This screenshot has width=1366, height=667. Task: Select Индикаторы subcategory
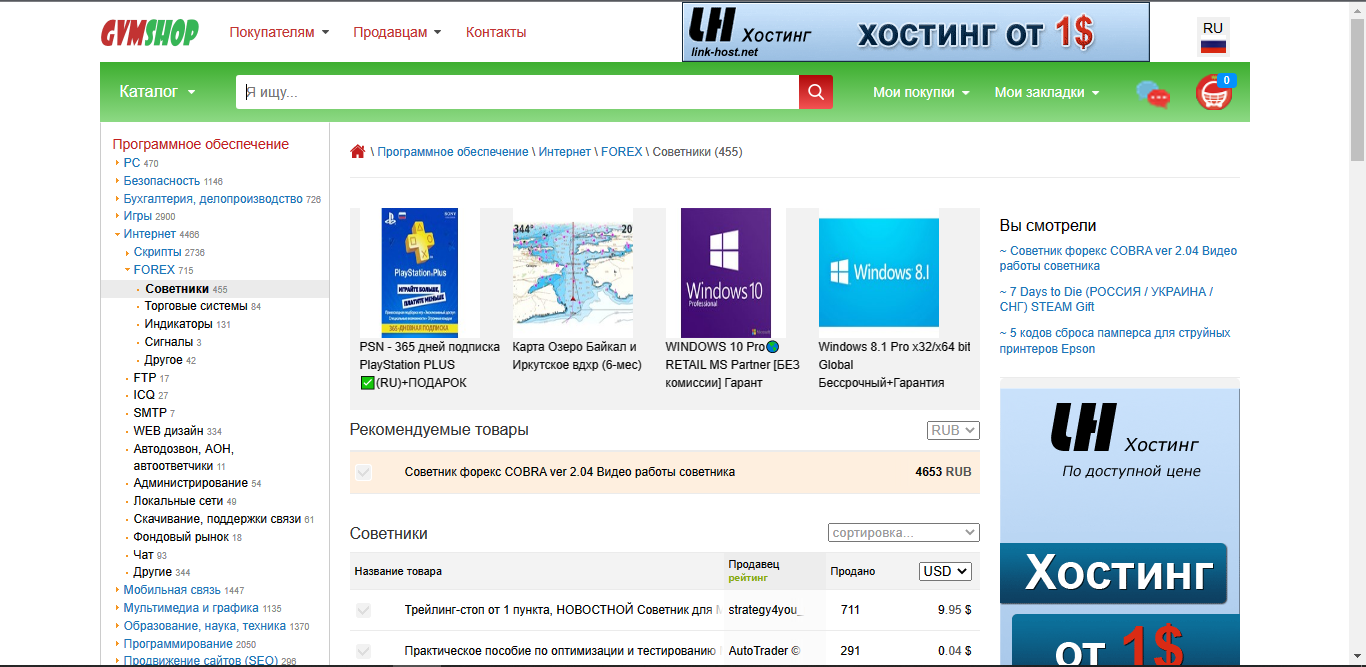(179, 324)
